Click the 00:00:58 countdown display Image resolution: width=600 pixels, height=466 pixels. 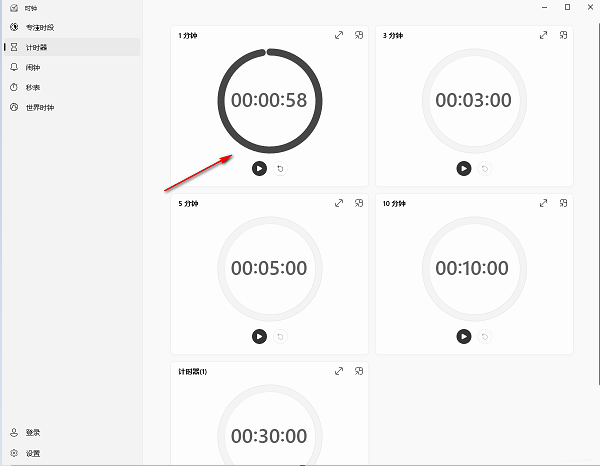click(269, 100)
